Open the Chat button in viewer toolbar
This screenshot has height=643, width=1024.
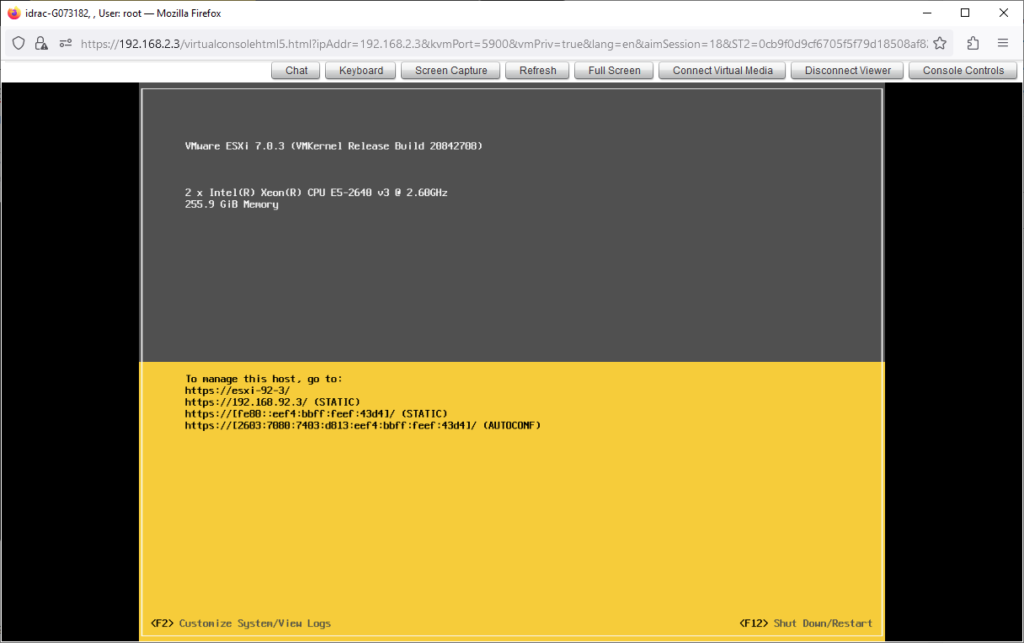pyautogui.click(x=296, y=70)
